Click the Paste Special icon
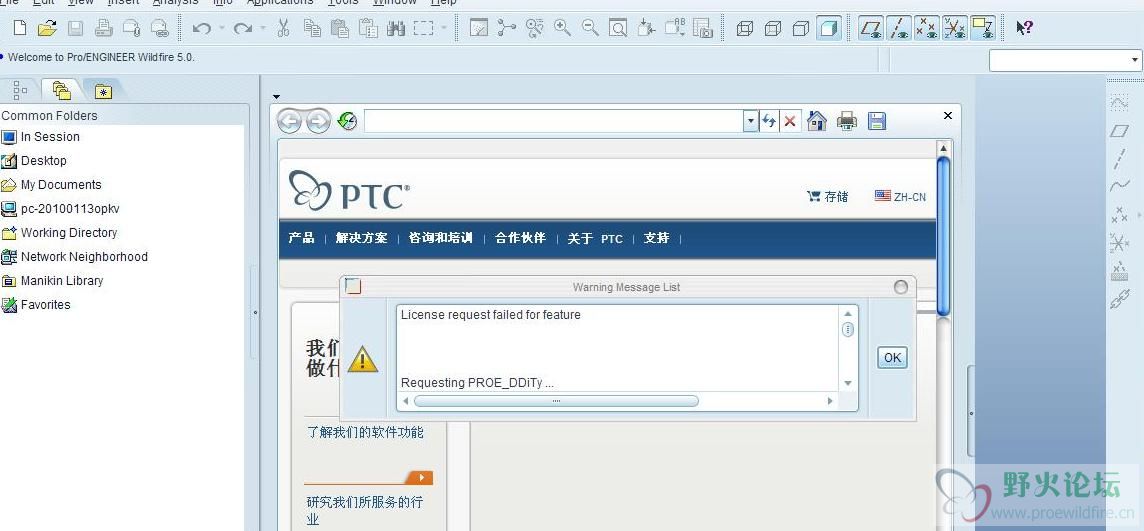This screenshot has width=1144, height=531. click(368, 28)
